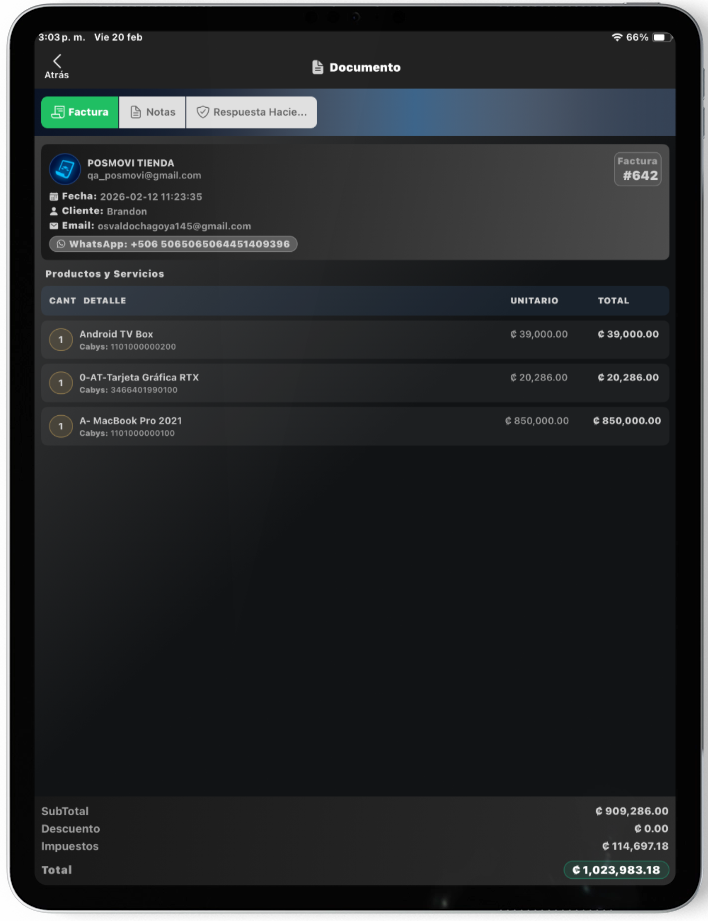Screen dimensions: 708x921
Task: Tap the back arrow labeled Atrás
Action: pos(57,66)
